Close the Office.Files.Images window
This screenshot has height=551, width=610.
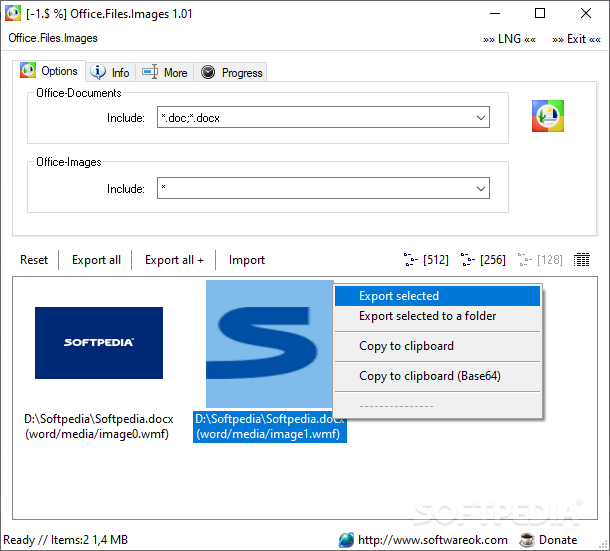pyautogui.click(x=585, y=14)
